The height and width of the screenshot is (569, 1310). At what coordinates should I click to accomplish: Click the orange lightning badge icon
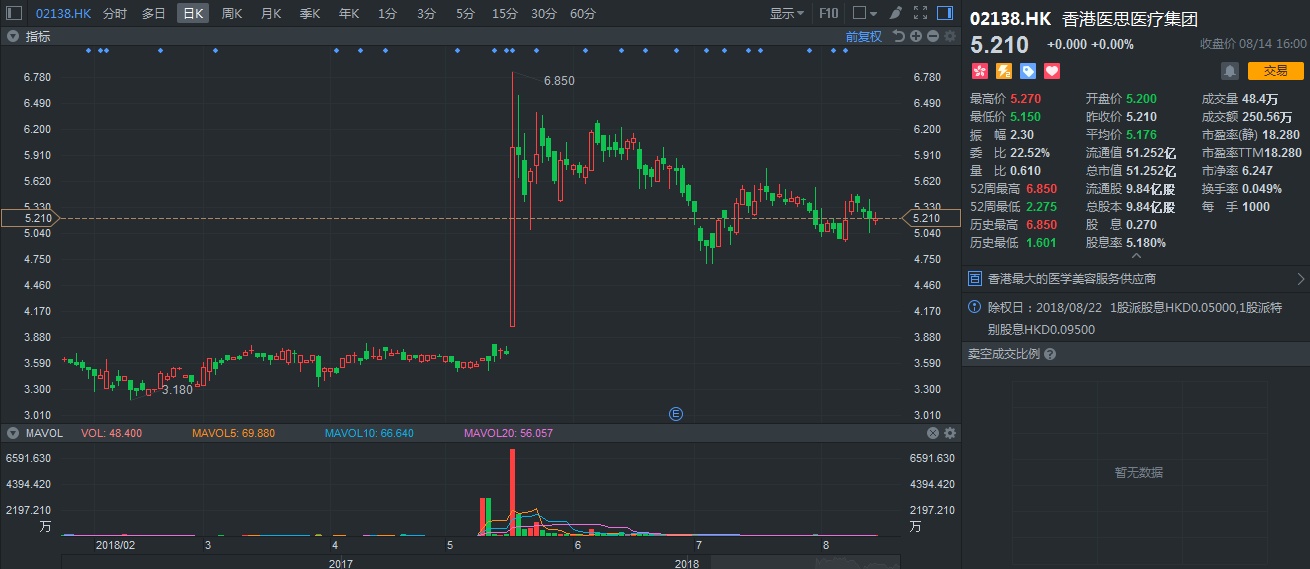1003,71
